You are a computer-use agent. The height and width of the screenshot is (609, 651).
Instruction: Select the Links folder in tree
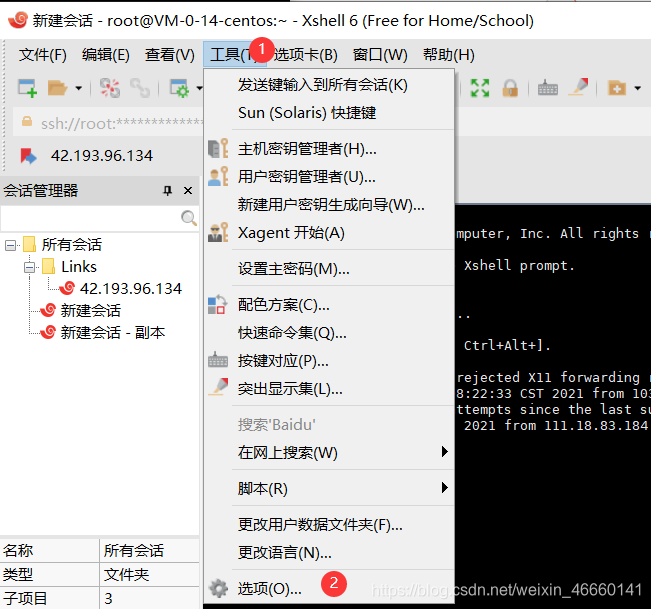point(79,267)
